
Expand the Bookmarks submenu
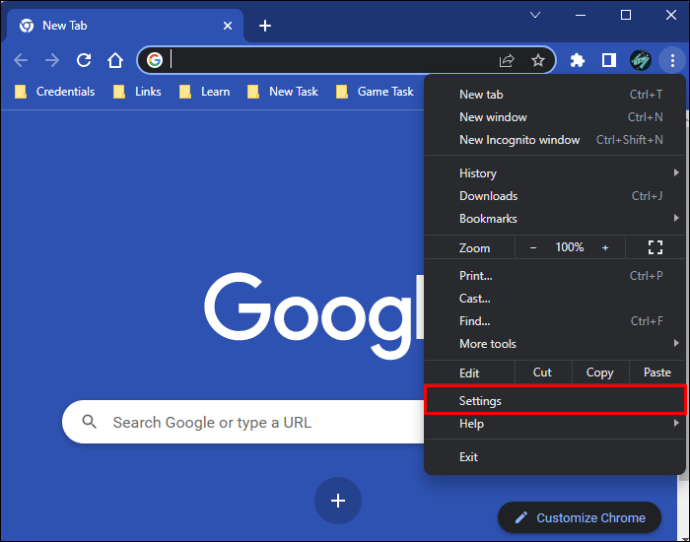555,219
